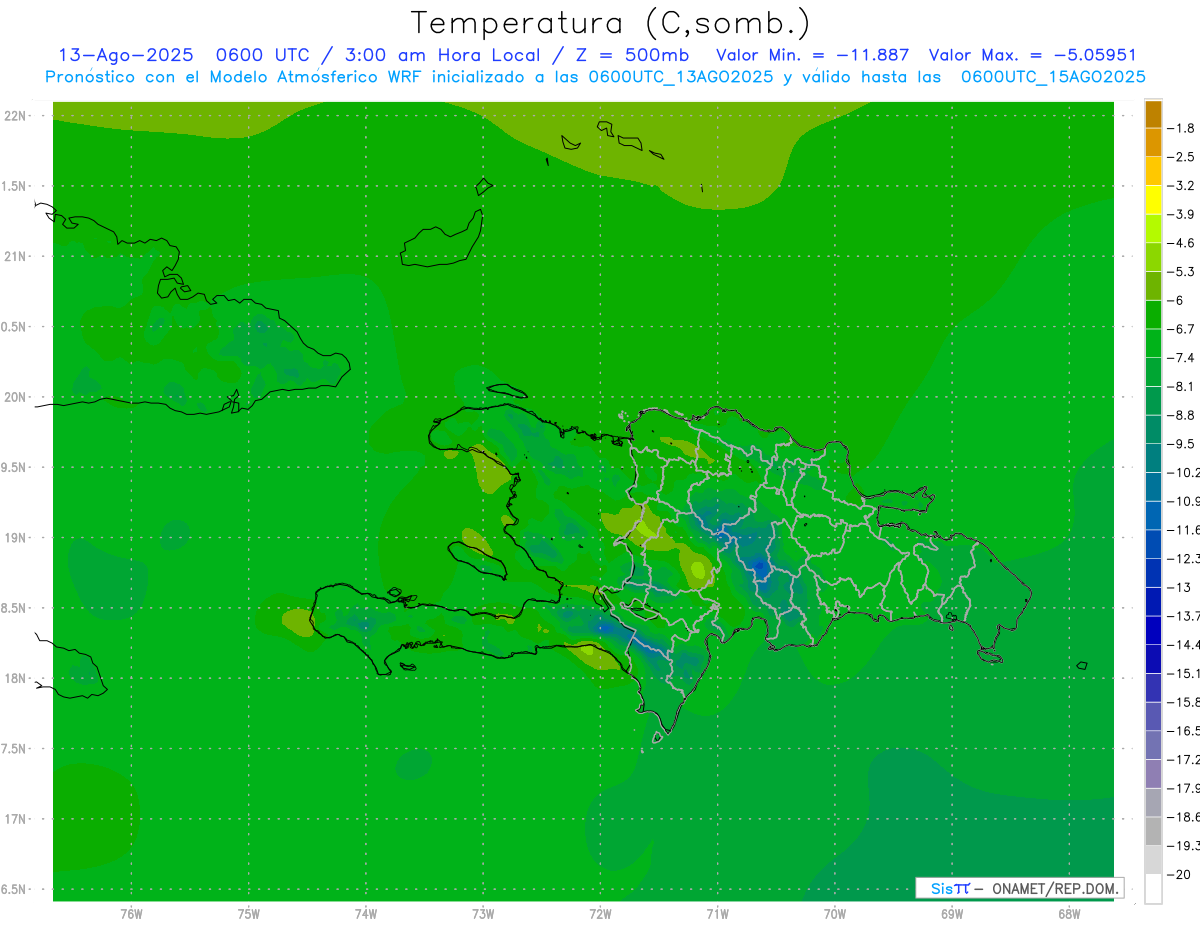Click longitude label "70W"
This screenshot has width=1200, height=927.
[x=834, y=914]
